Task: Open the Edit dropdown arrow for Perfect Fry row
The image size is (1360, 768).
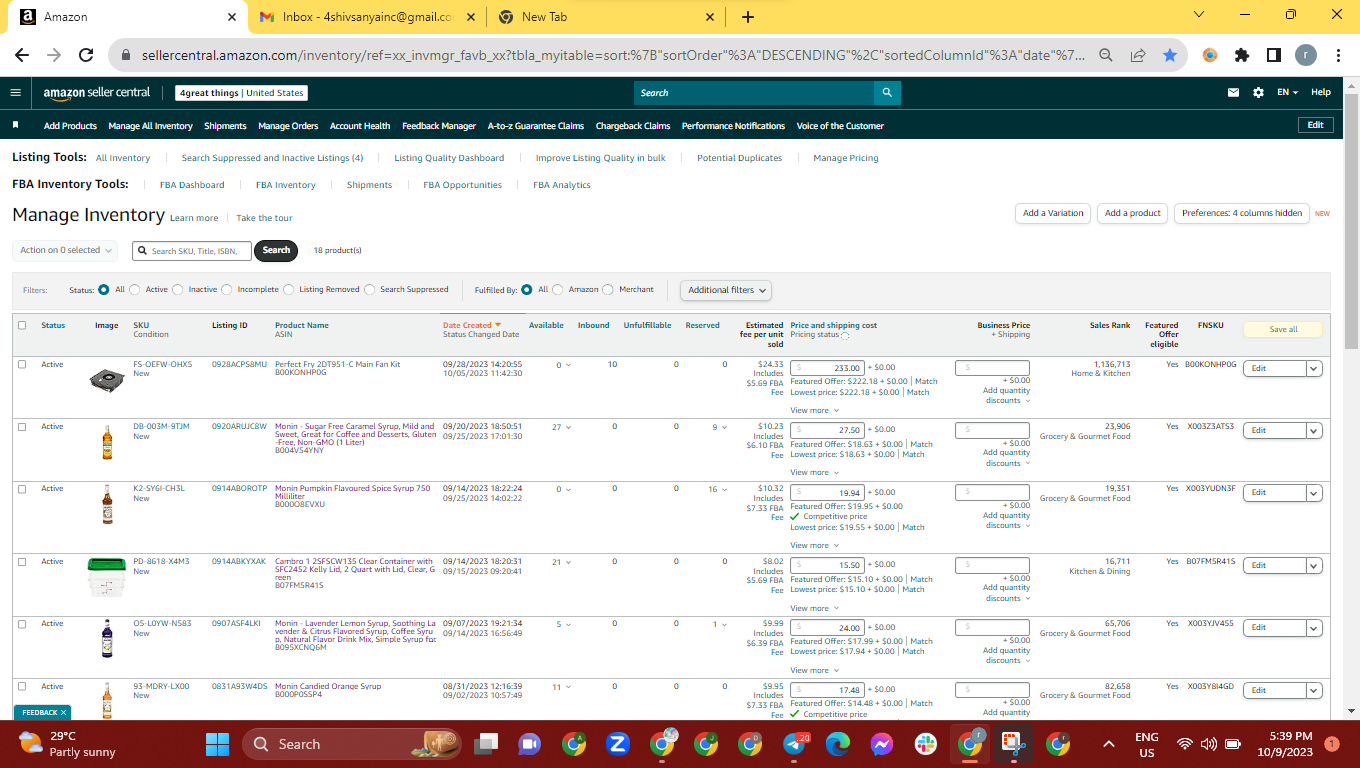Action: tap(1314, 368)
